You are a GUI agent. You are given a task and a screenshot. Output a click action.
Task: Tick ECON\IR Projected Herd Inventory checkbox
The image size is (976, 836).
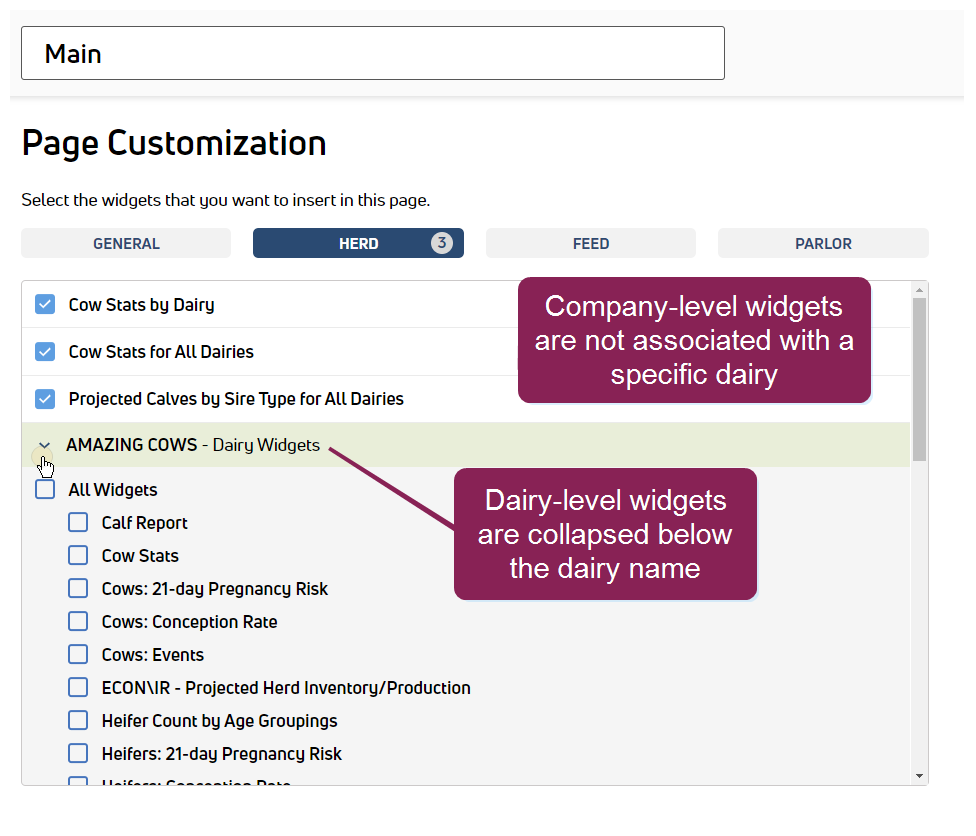click(78, 688)
